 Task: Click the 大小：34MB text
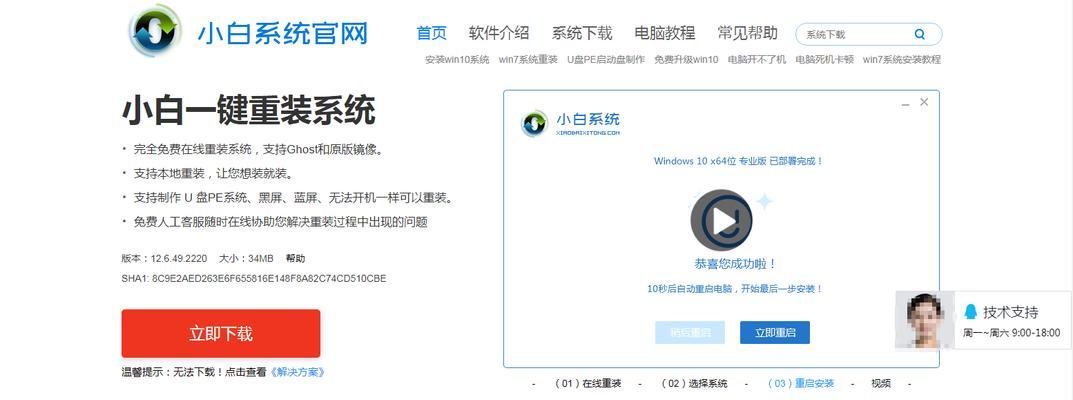click(x=246, y=258)
